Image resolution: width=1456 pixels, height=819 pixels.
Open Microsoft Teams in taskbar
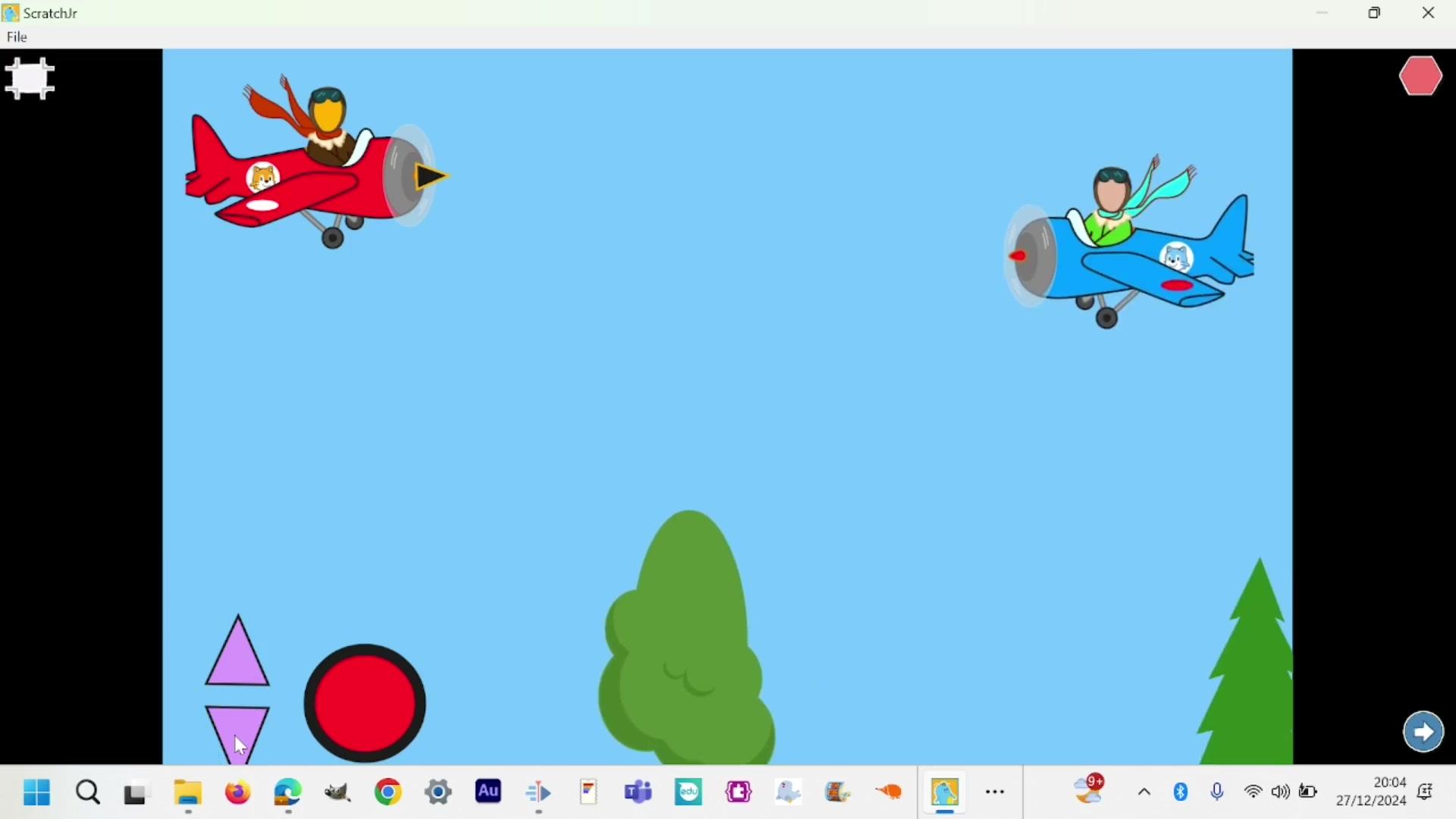click(x=639, y=792)
